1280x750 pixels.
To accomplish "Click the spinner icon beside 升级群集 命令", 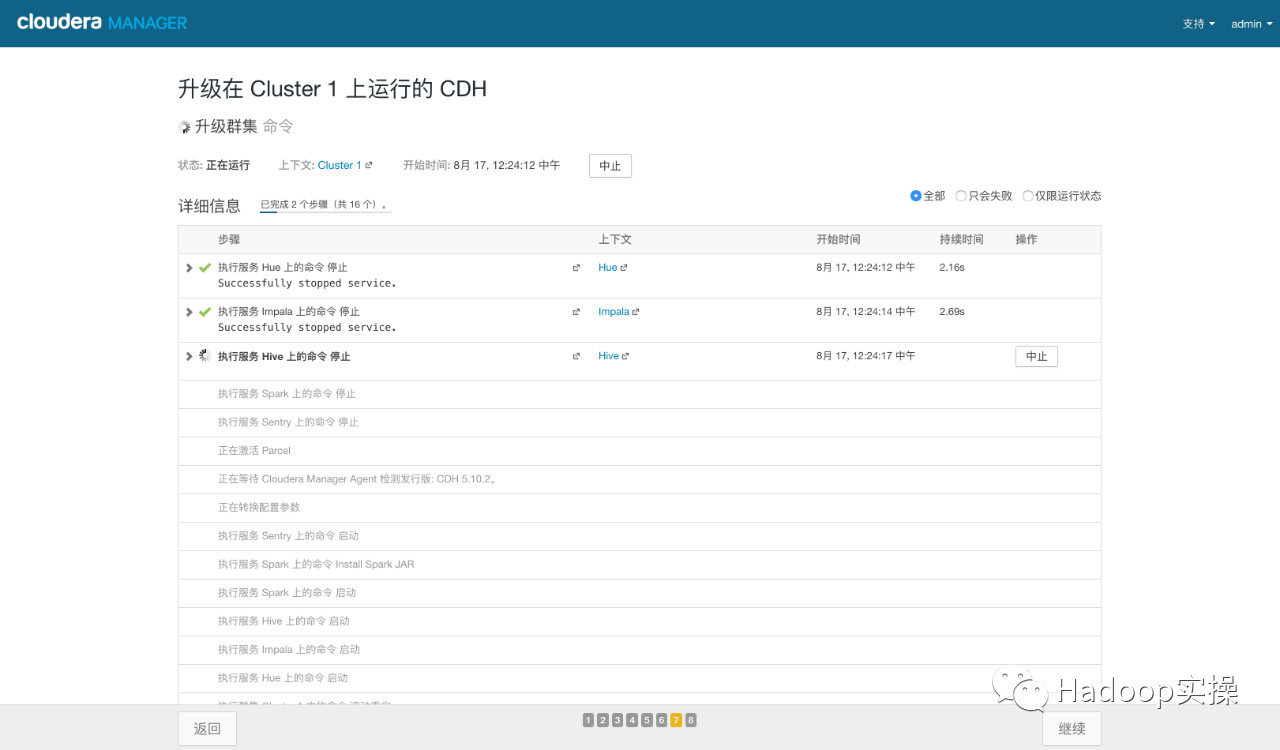I will point(184,127).
